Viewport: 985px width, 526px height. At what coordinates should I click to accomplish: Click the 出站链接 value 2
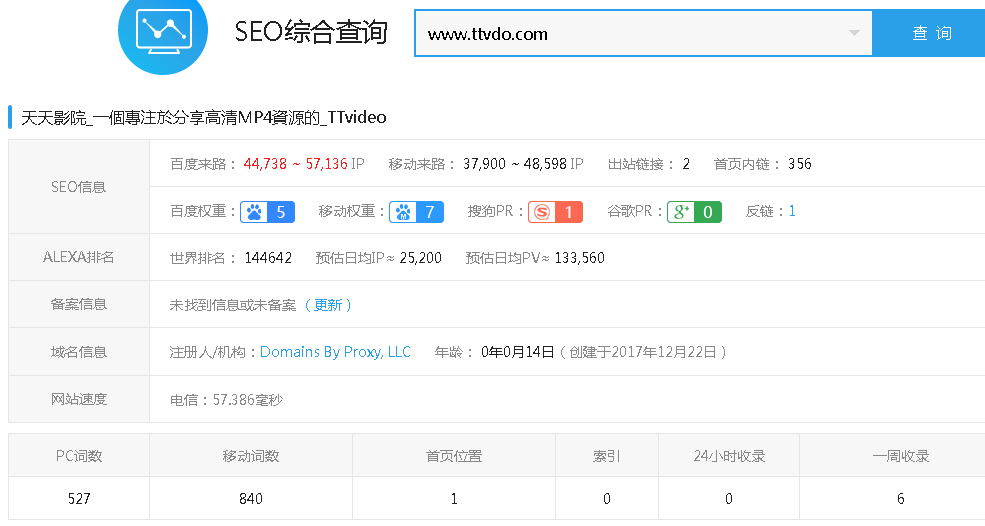(686, 164)
